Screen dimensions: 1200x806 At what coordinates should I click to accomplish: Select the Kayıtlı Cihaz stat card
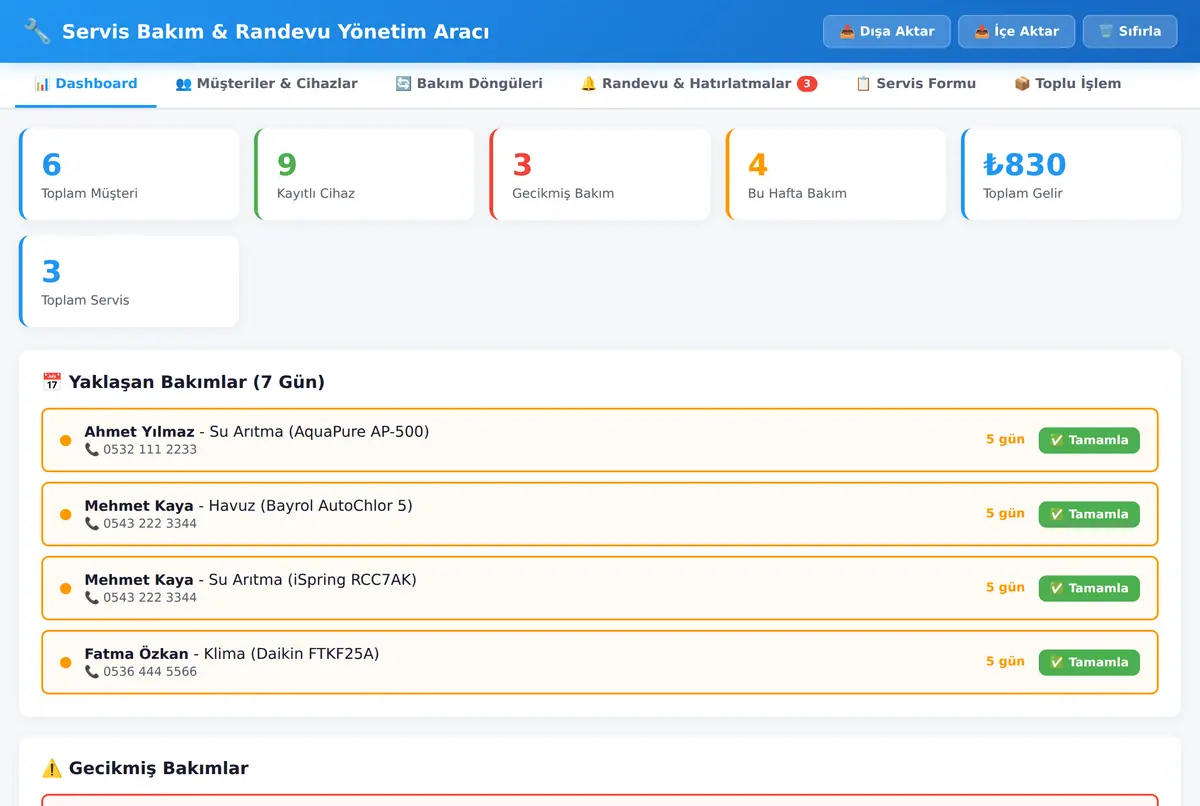(x=364, y=174)
